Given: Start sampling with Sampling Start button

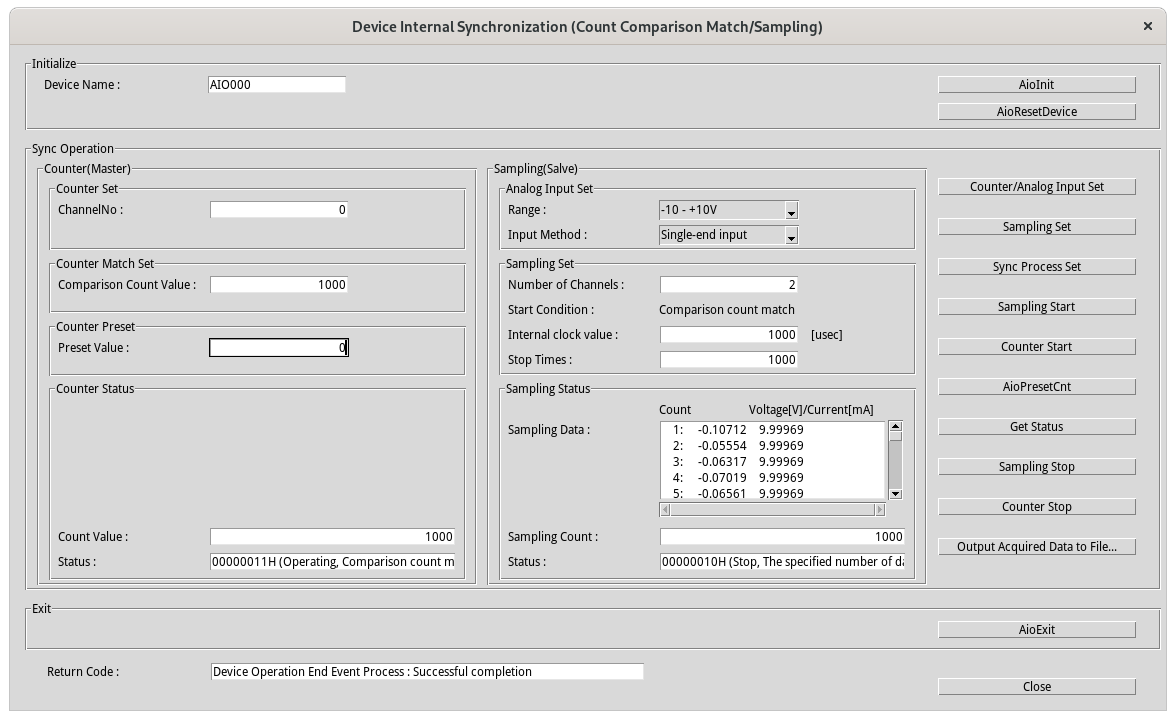Looking at the screenshot, I should (x=1036, y=307).
